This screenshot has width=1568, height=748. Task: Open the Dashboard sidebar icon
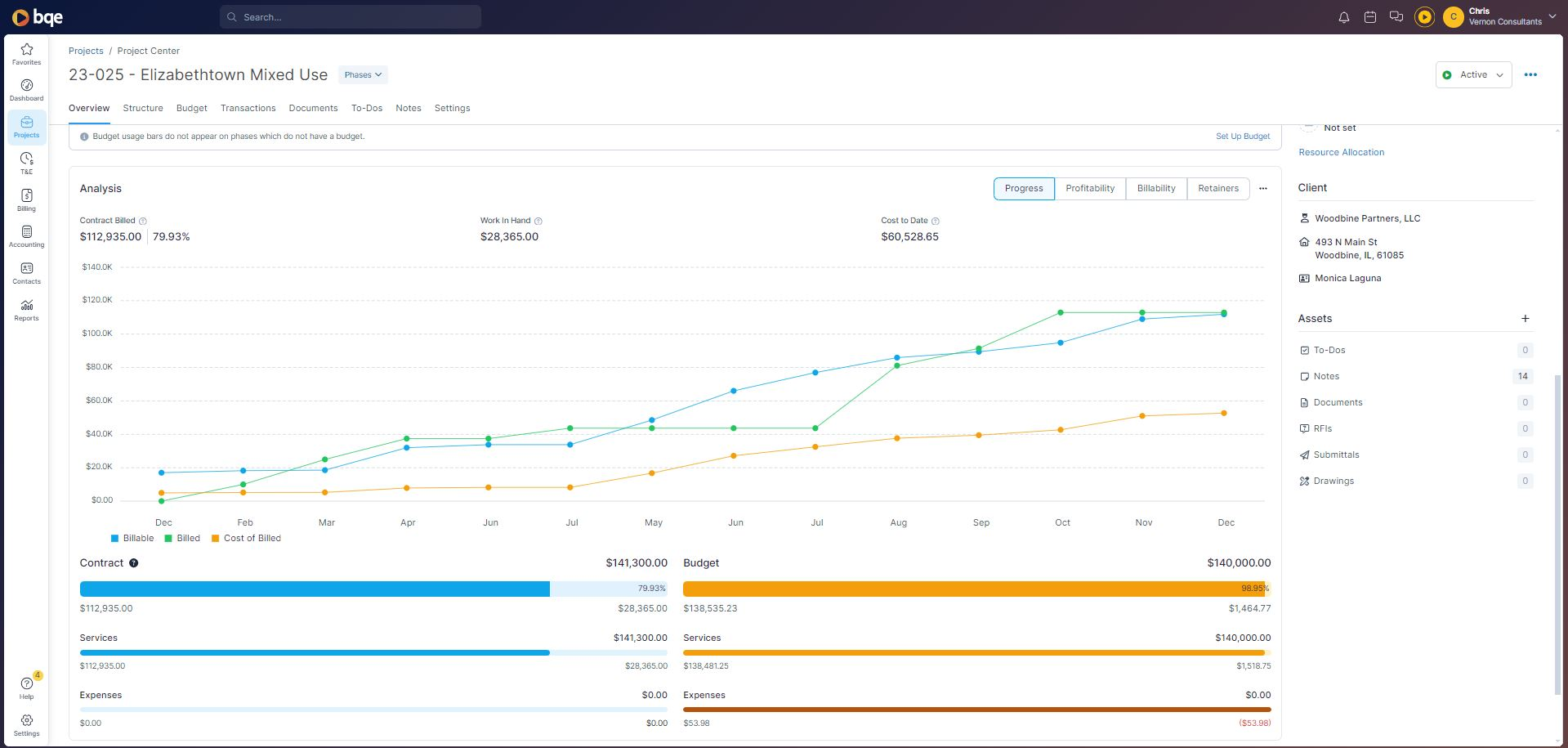[x=26, y=90]
